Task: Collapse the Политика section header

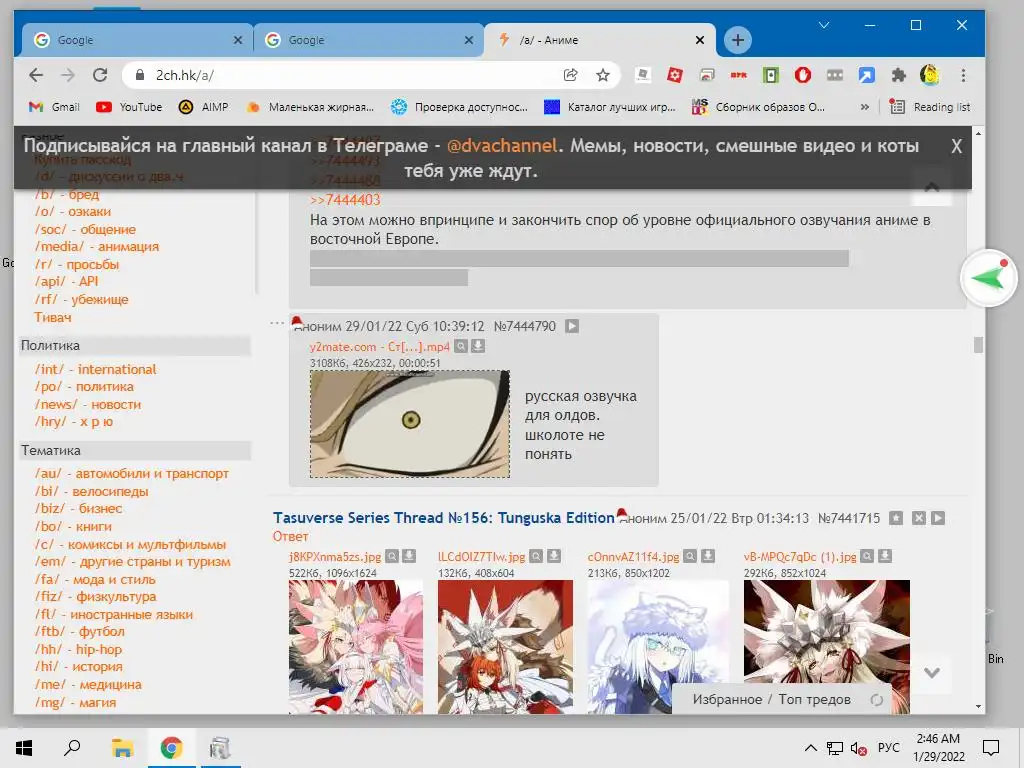Action: [135, 345]
